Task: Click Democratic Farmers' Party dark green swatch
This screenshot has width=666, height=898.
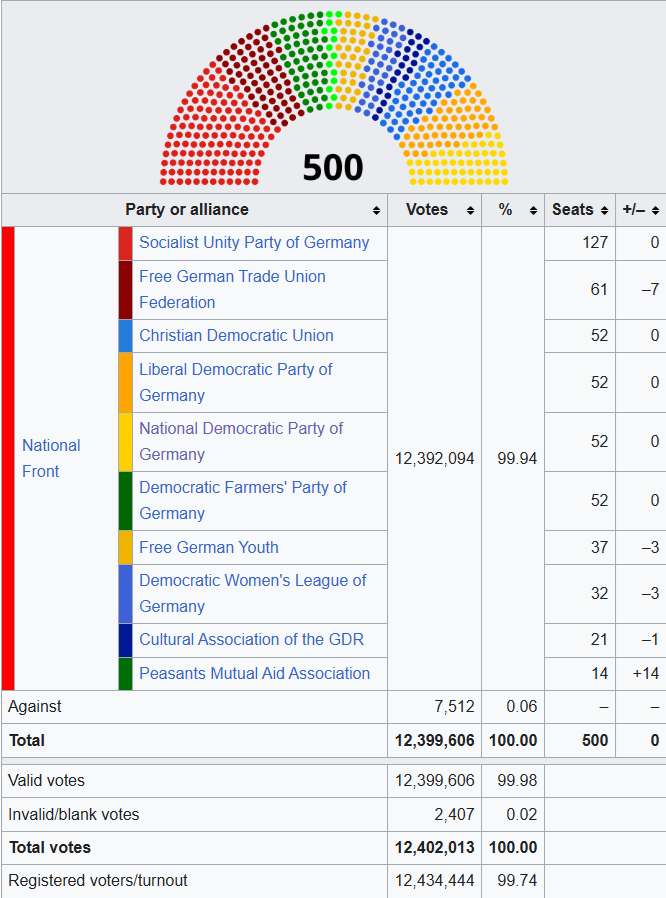Action: 125,501
